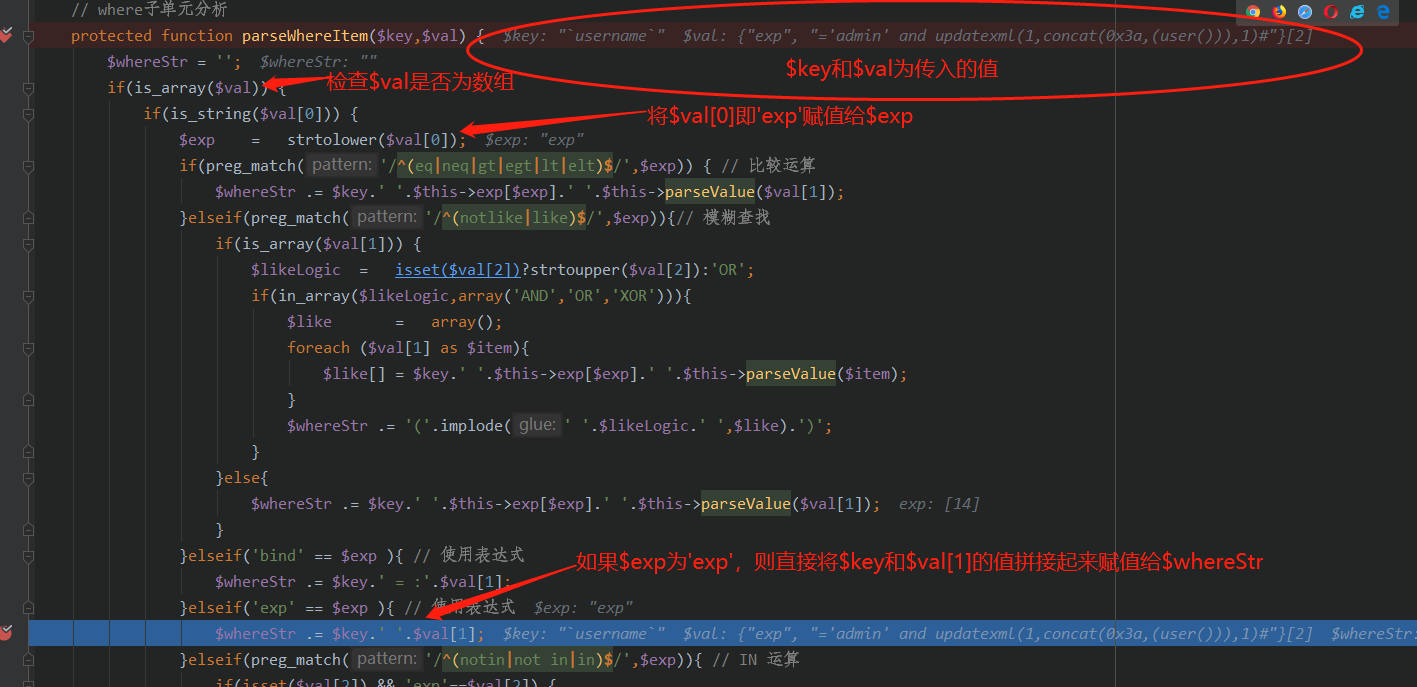Click parseValue call inside the foreach loop
The width and height of the screenshot is (1417, 687).
[x=790, y=374]
